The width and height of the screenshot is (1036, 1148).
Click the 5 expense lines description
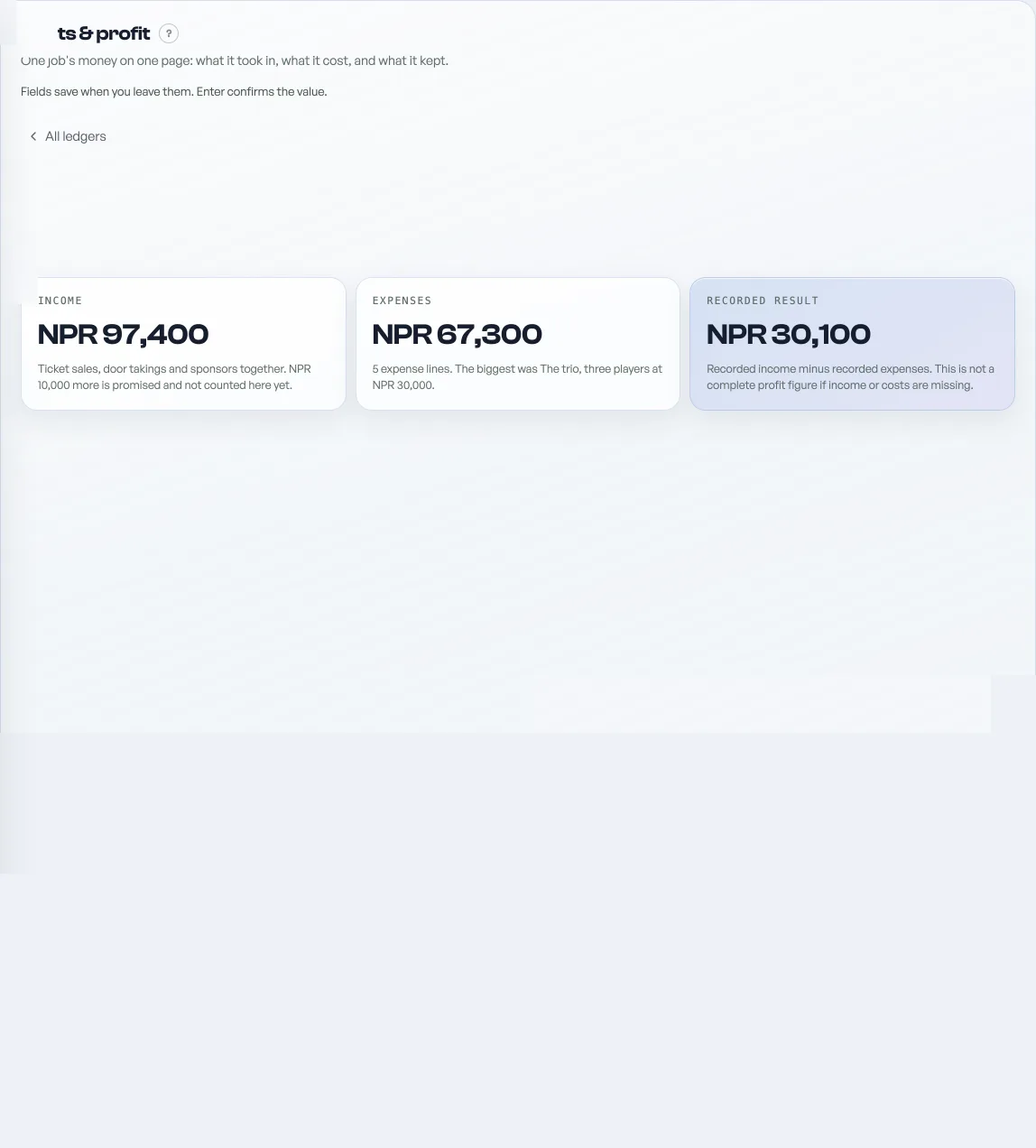[517, 377]
